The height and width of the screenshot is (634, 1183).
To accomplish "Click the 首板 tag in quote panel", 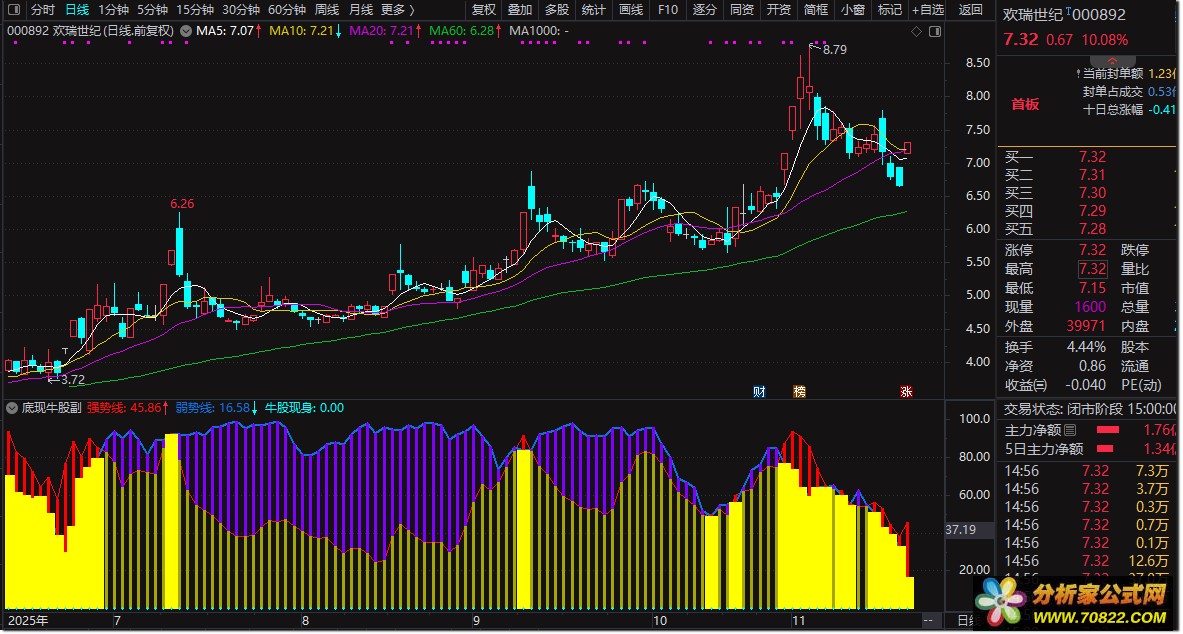I will pyautogui.click(x=1025, y=104).
